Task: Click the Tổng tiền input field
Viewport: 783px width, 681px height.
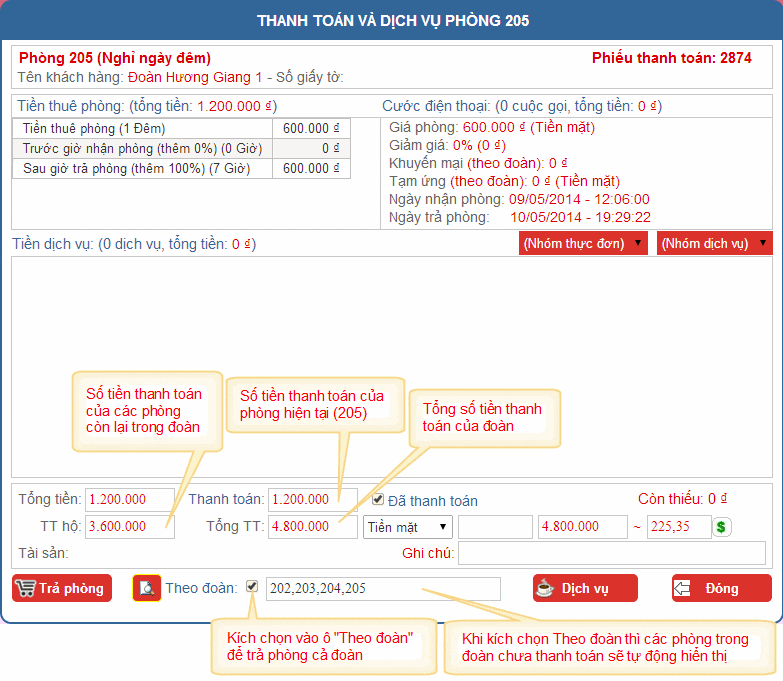Action: tap(130, 499)
